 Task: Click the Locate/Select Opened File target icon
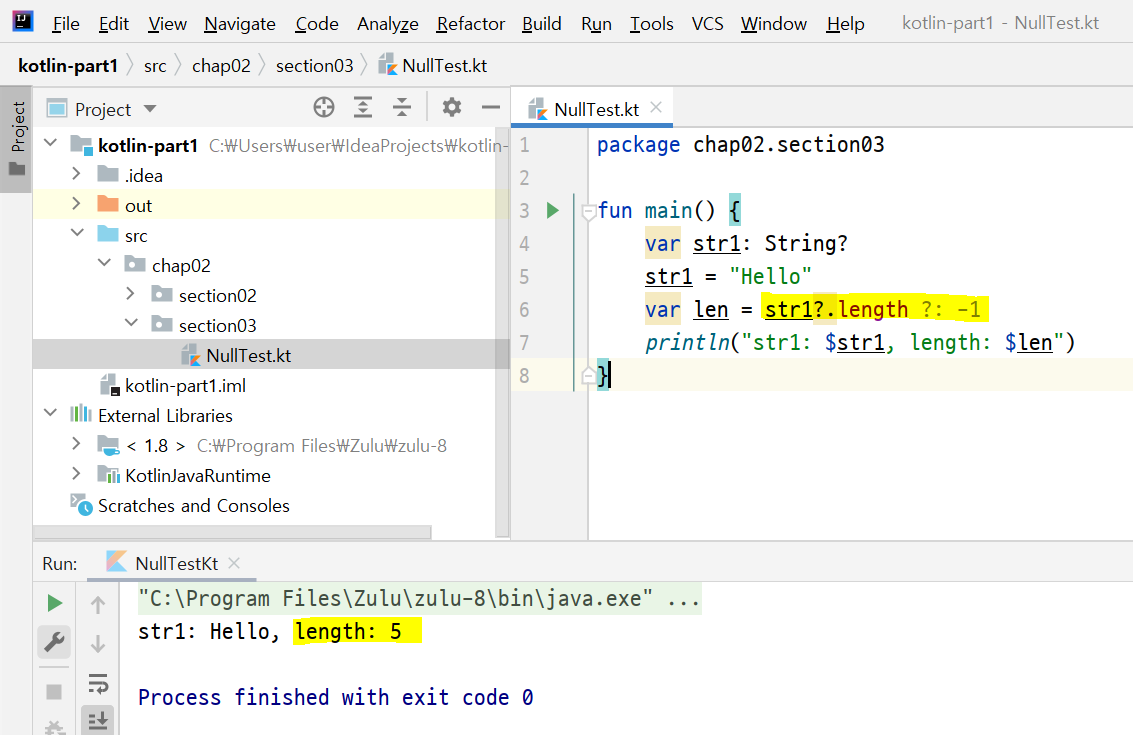(x=324, y=108)
